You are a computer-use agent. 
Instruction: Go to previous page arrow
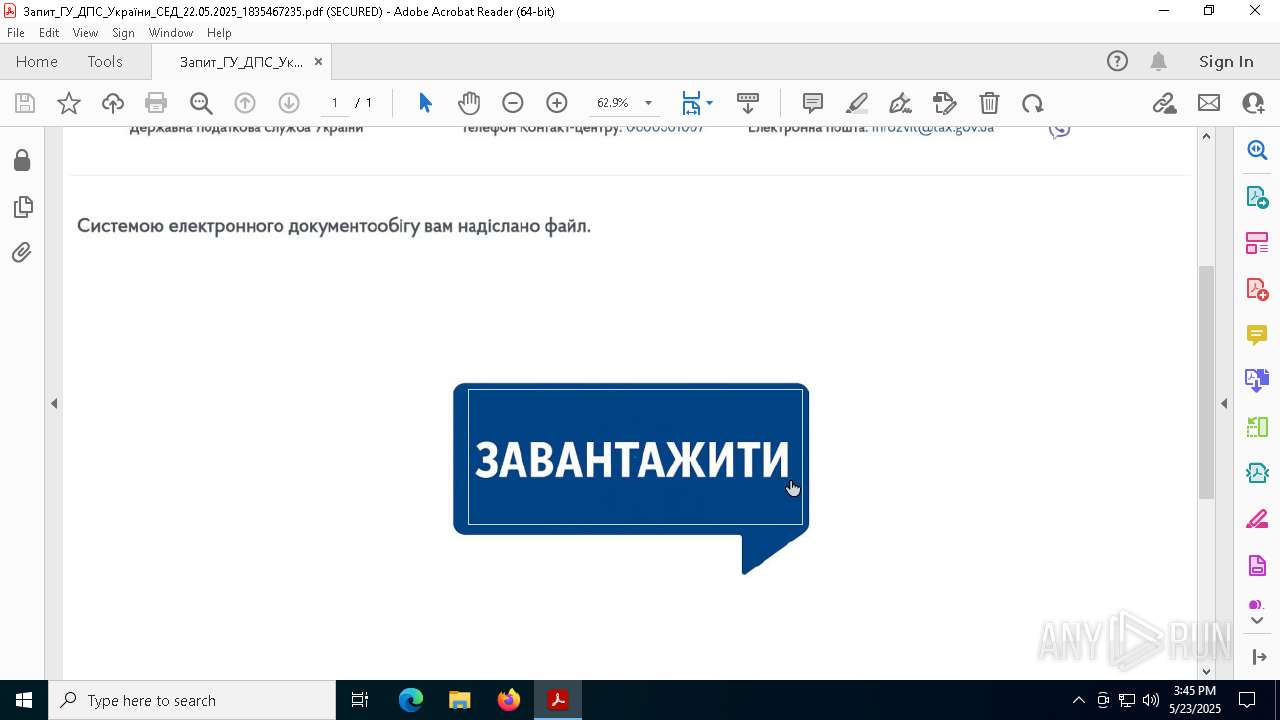[245, 103]
